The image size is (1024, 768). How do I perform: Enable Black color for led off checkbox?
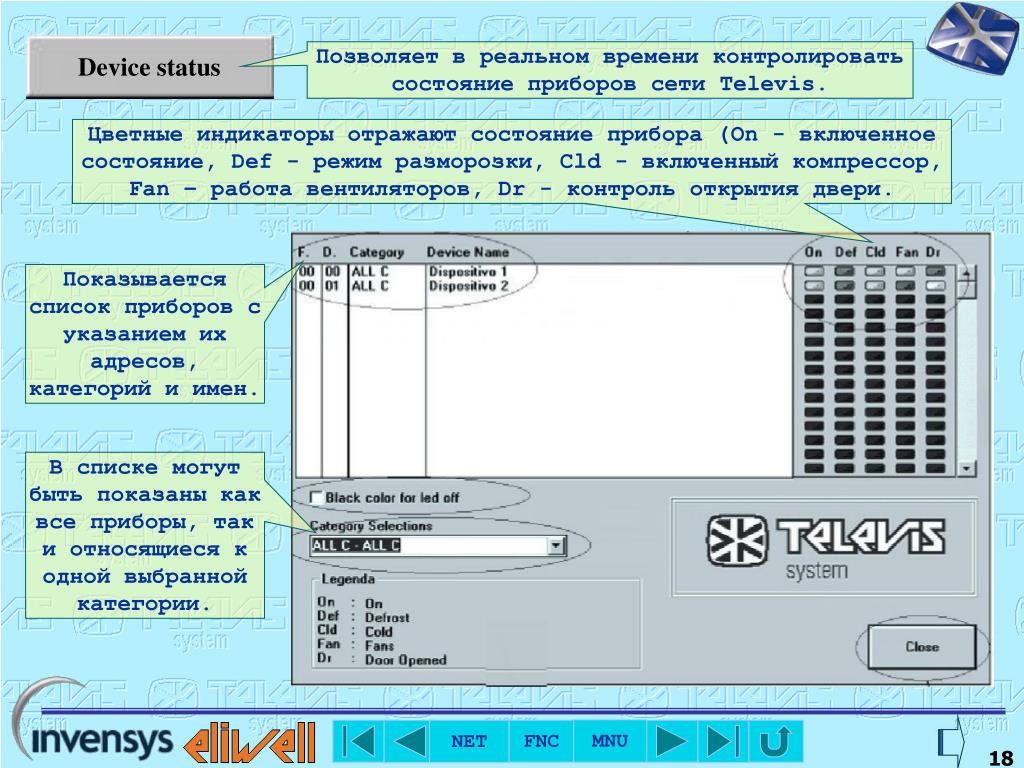coord(316,498)
